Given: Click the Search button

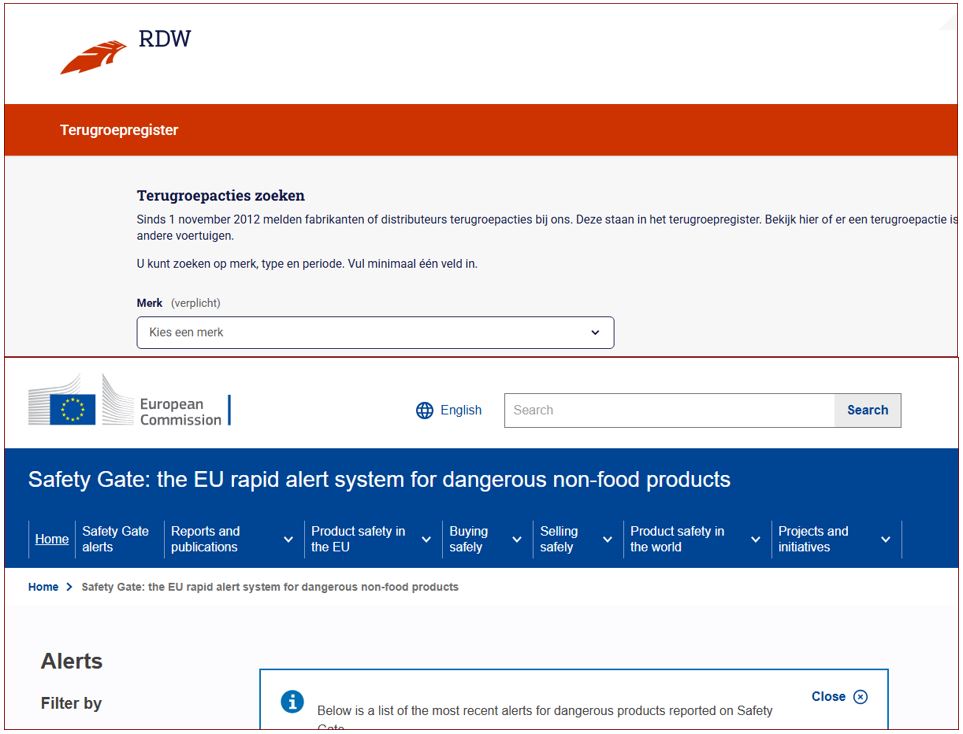Looking at the screenshot, I should [x=867, y=410].
